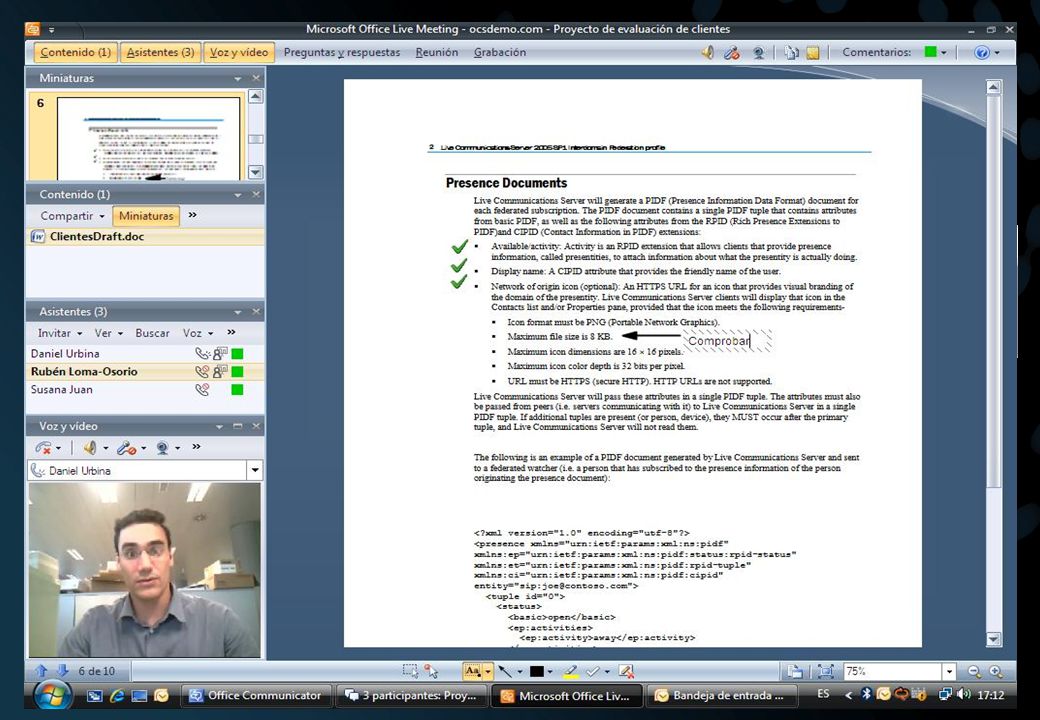
Task: Click the erase annotations tool
Action: tap(625, 671)
